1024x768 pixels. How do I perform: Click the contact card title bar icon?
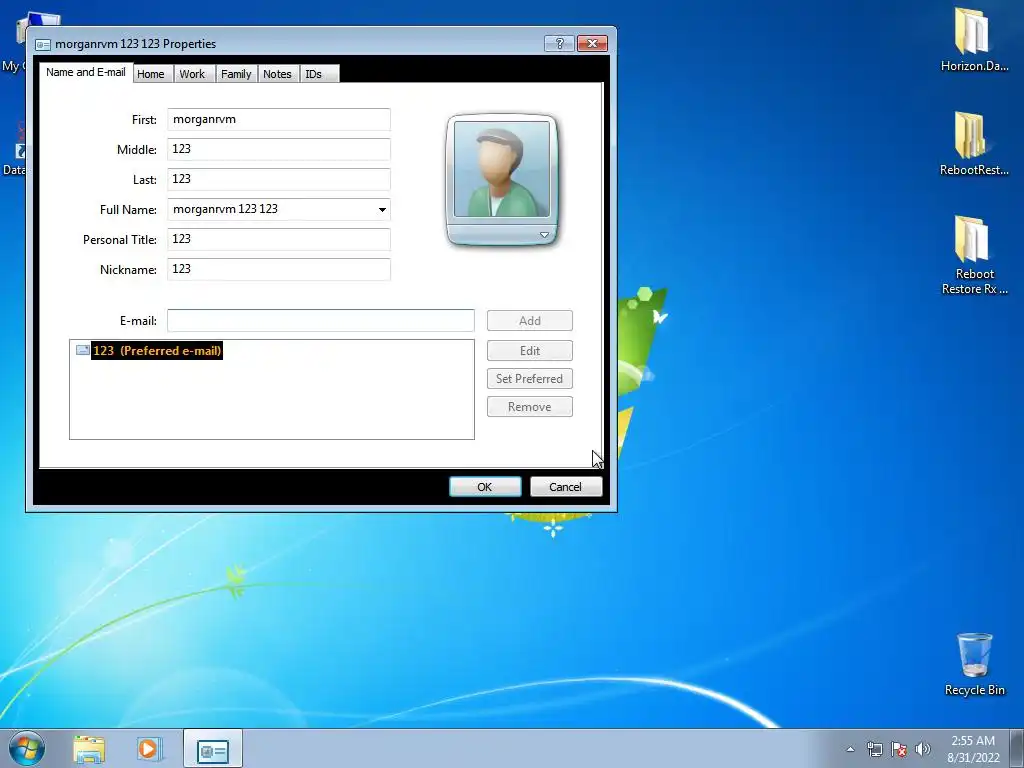tap(43, 44)
